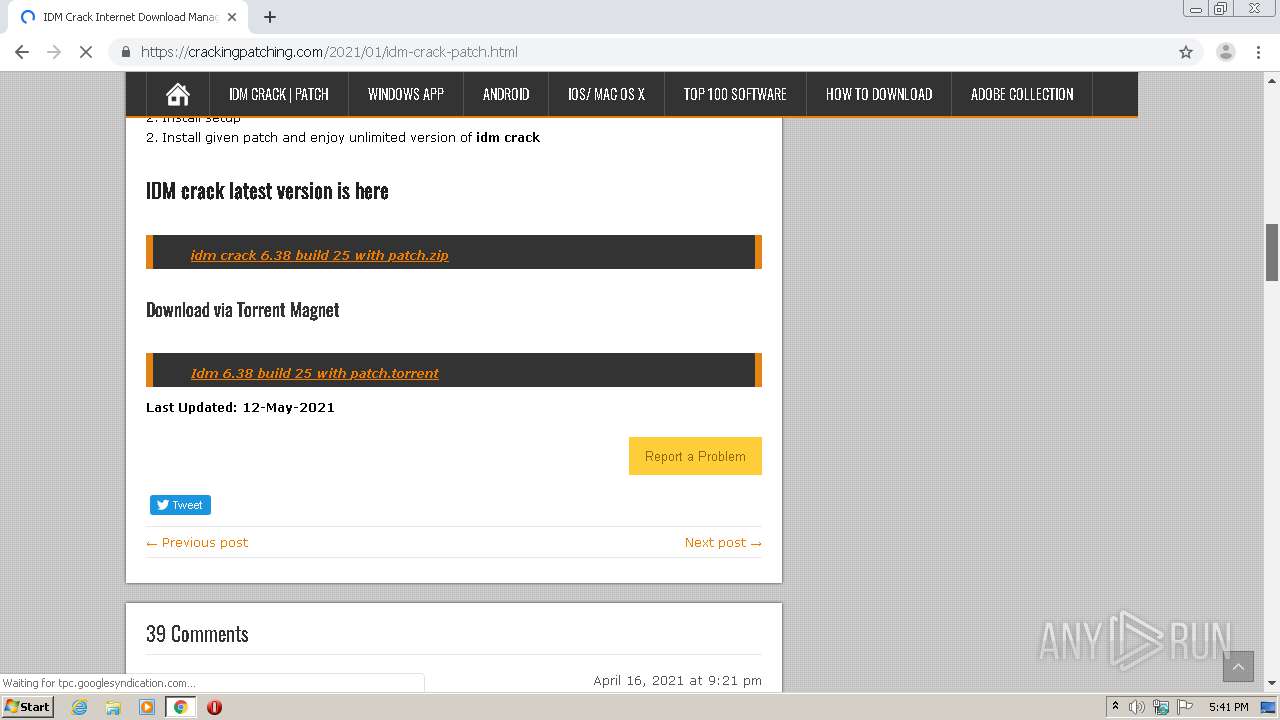This screenshot has width=1280, height=720.
Task: Go forward in browser history
Action: [54, 52]
